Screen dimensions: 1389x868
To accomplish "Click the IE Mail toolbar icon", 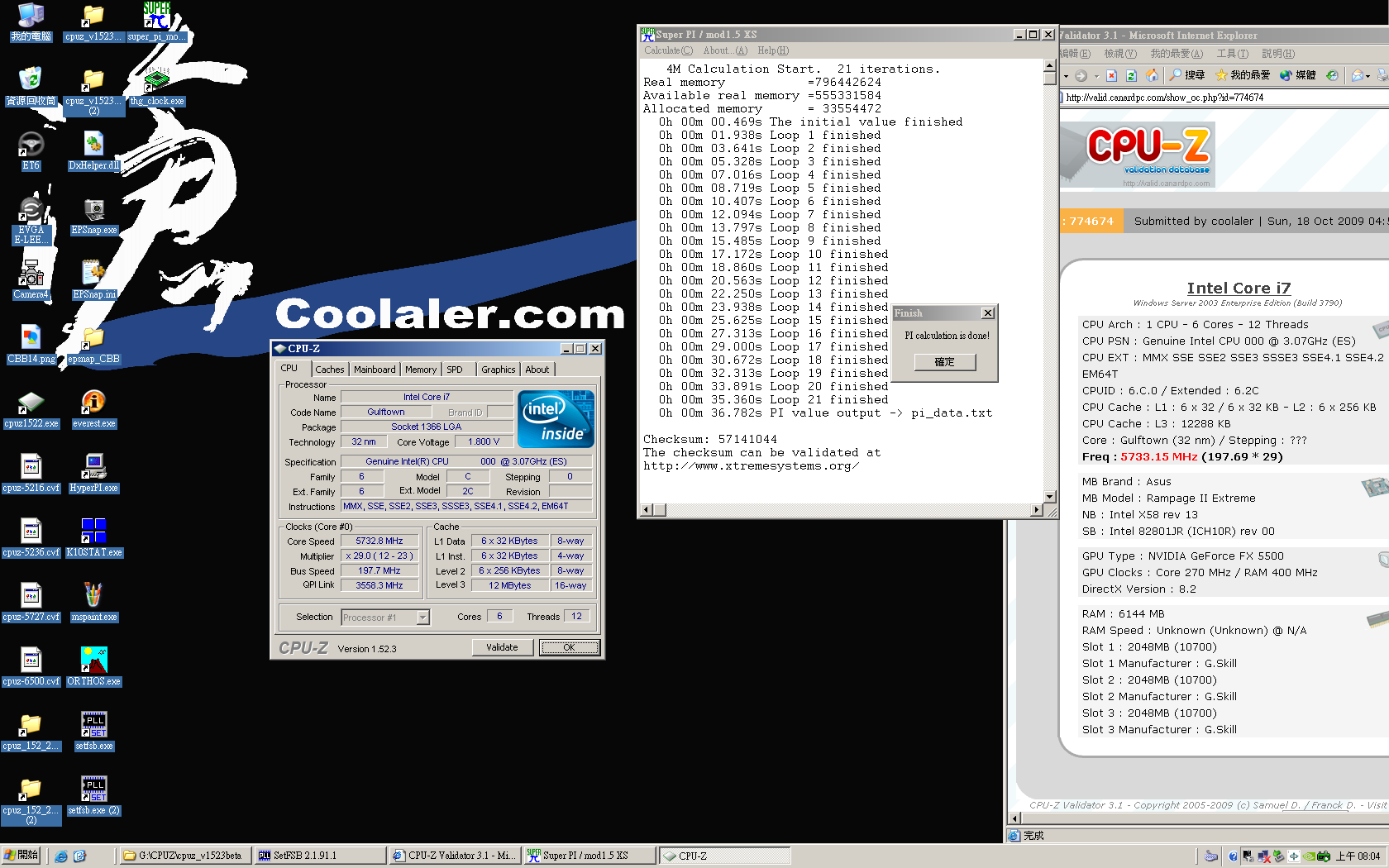I will coord(1357,75).
